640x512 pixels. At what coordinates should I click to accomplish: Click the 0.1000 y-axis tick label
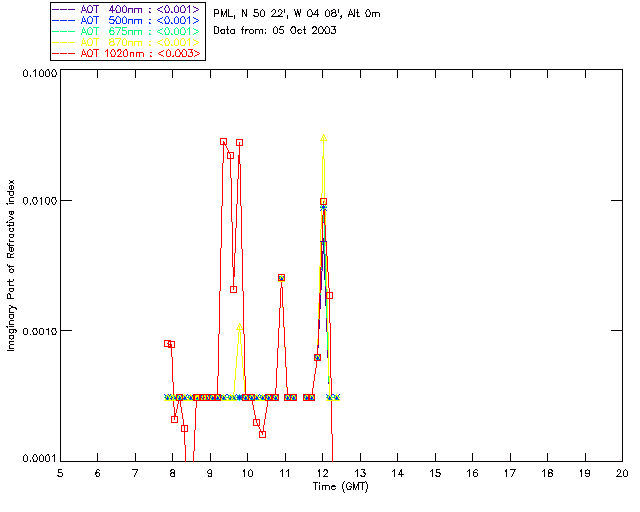coord(40,73)
